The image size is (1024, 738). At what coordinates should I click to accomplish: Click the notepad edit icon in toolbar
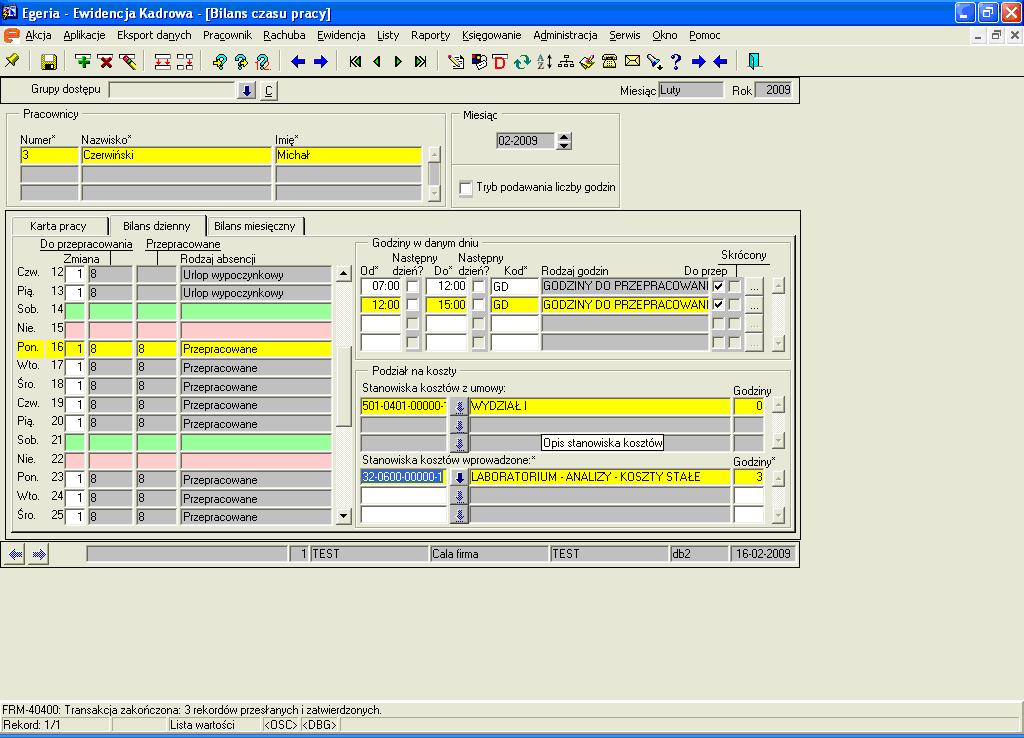(456, 62)
